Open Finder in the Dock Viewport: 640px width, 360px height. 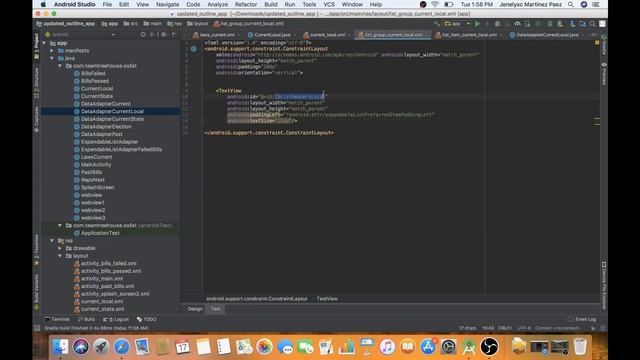tap(60, 347)
